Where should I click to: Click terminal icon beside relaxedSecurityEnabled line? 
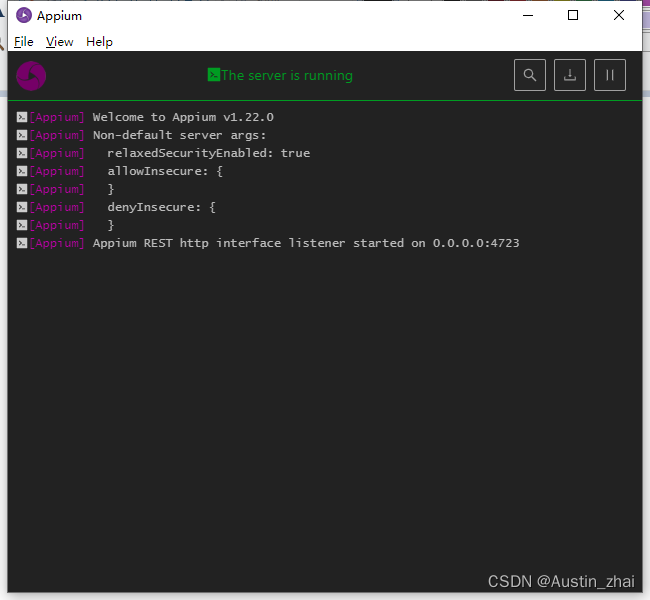pos(22,153)
